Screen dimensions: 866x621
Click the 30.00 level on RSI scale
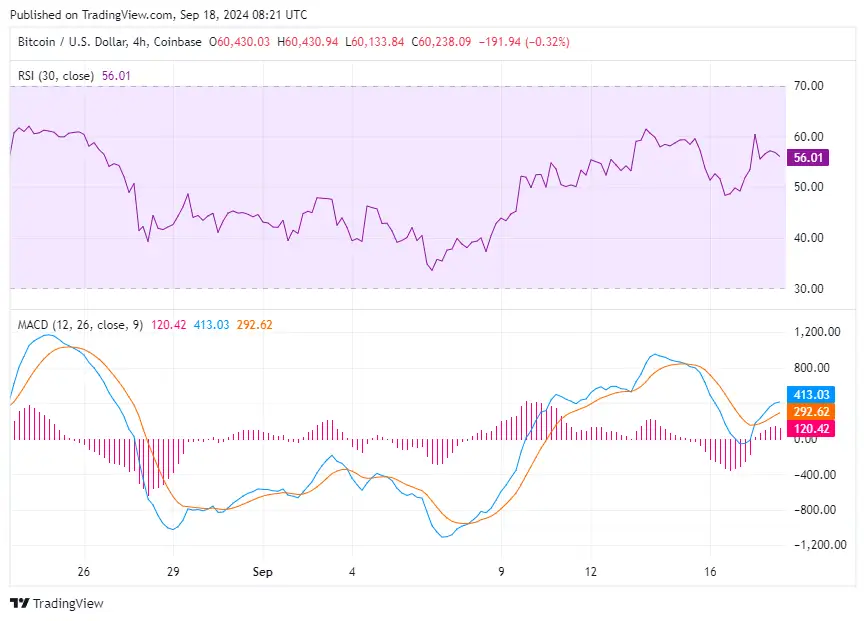tap(811, 289)
